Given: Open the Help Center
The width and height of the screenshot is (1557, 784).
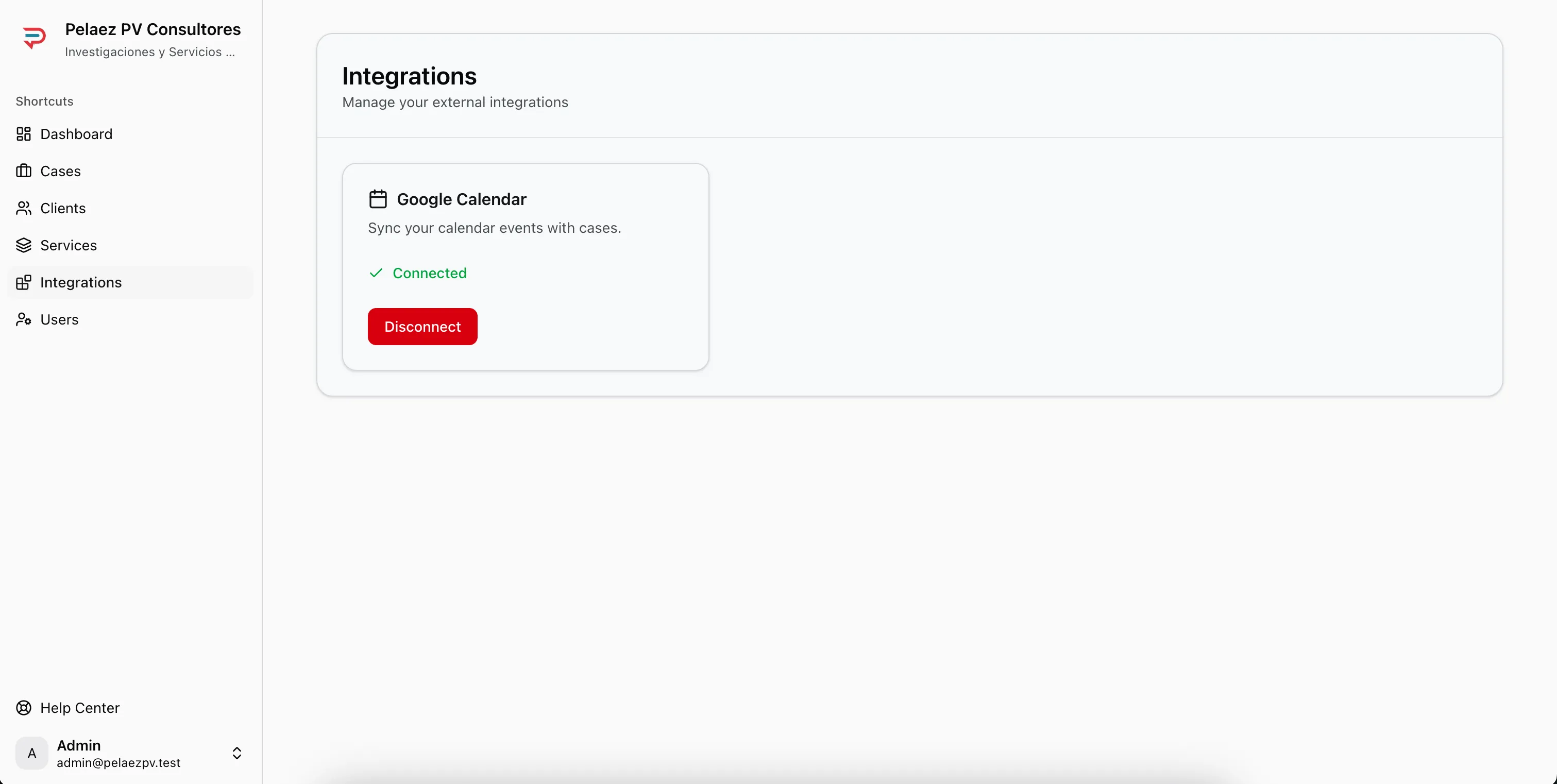Looking at the screenshot, I should [x=79, y=707].
